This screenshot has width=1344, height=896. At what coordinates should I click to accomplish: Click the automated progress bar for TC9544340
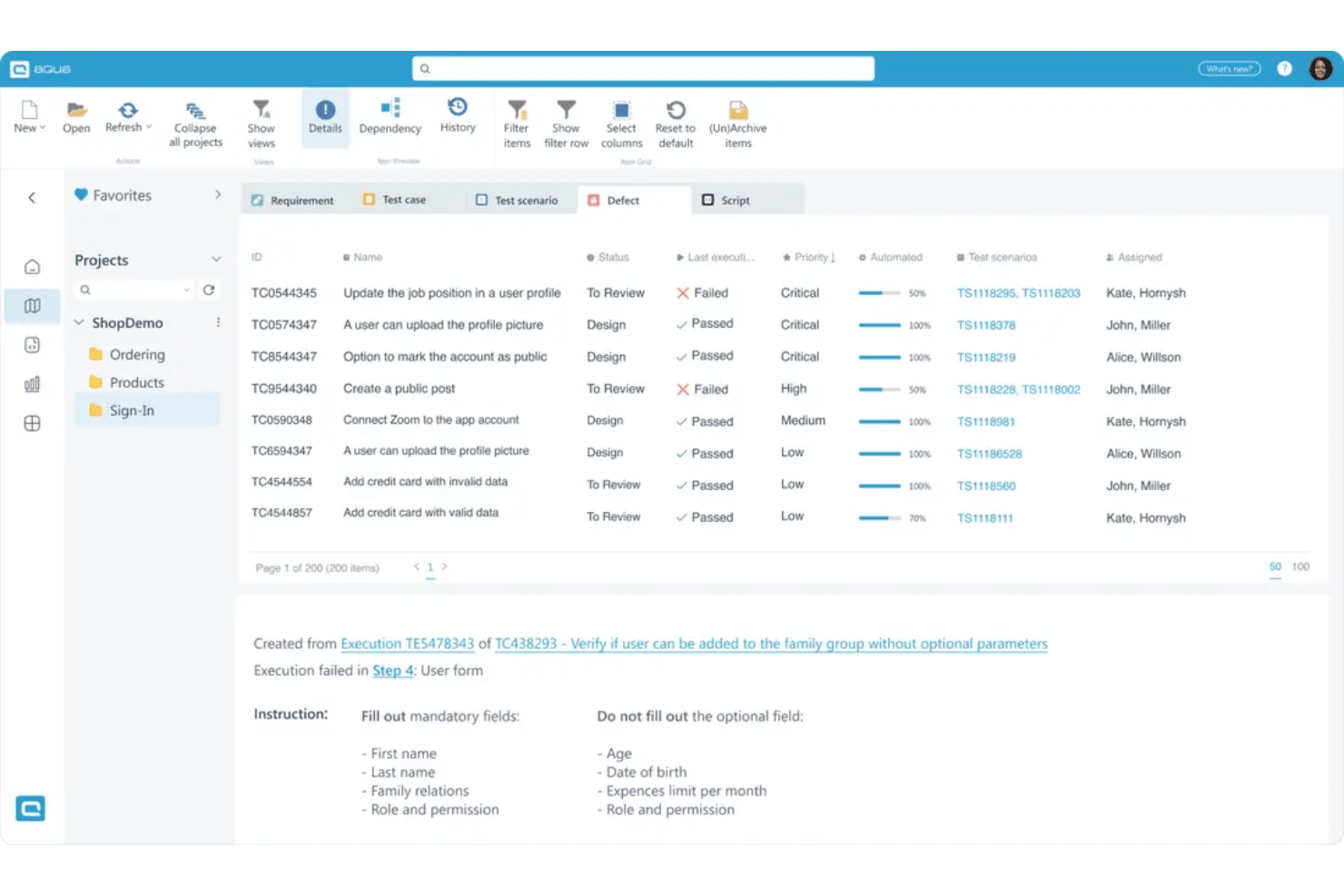880,389
